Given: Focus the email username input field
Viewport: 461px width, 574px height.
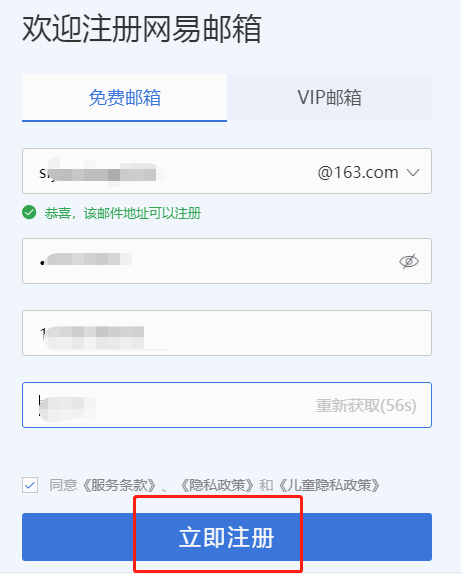Looking at the screenshot, I should click(168, 171).
